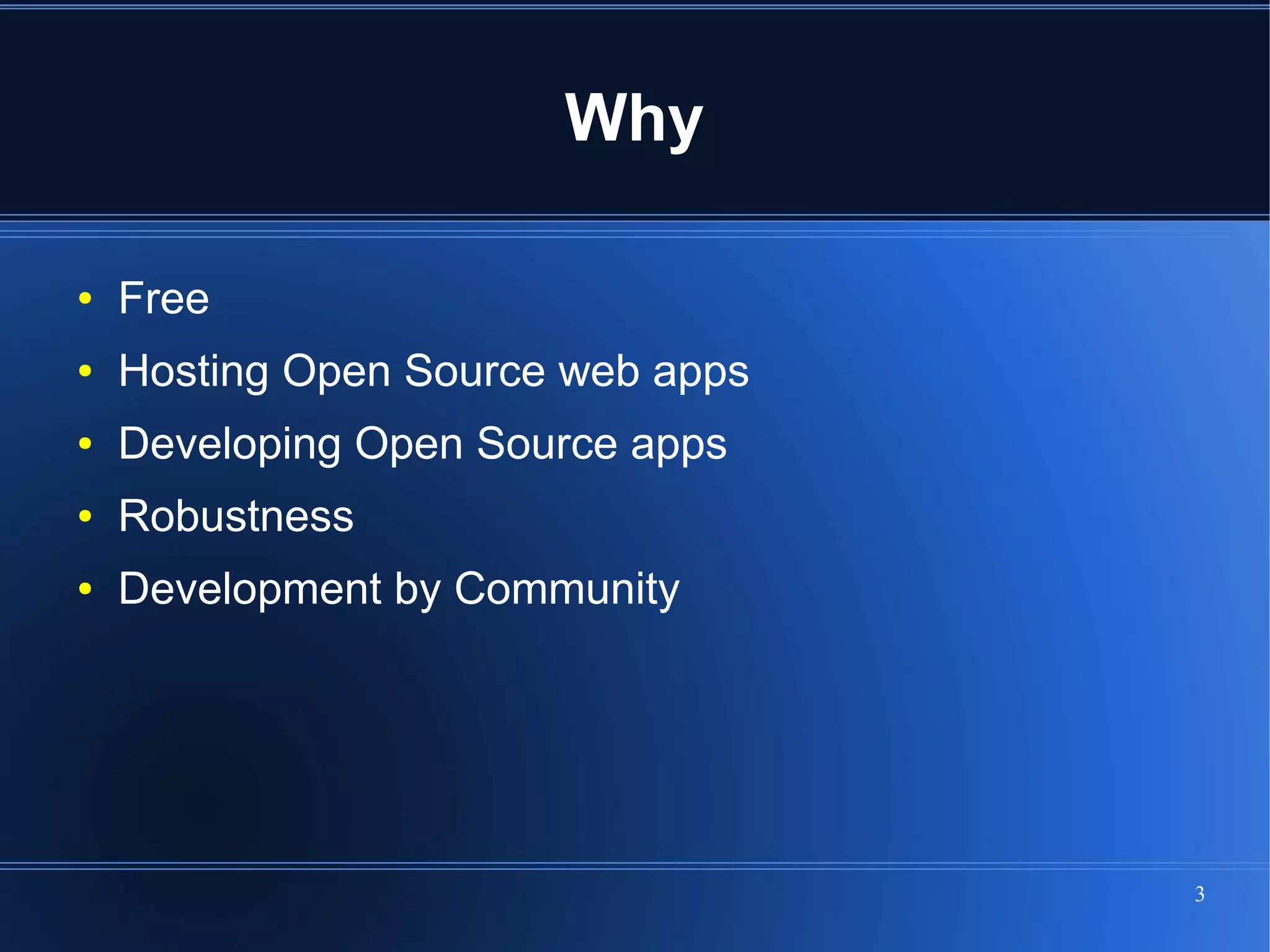Viewport: 1270px width, 952px height.
Task: Click the word 'Hosting'
Action: point(193,371)
